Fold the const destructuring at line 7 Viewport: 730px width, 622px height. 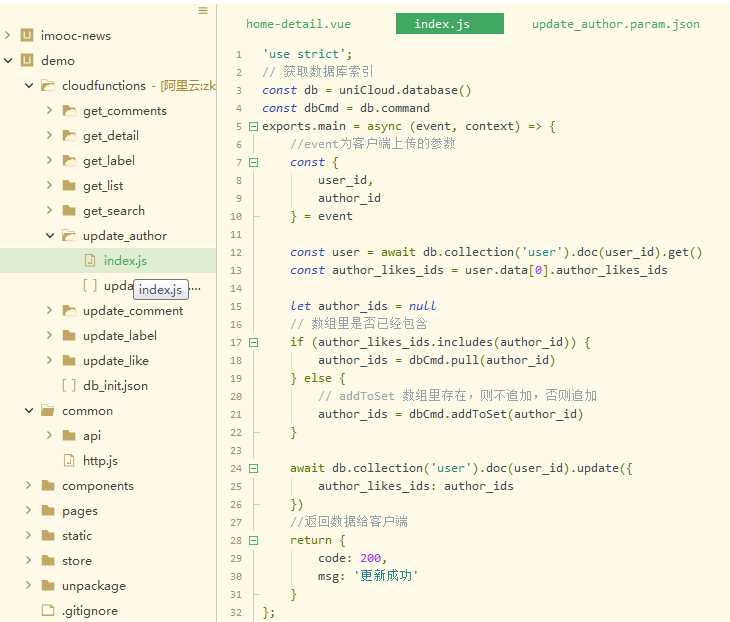(x=253, y=162)
